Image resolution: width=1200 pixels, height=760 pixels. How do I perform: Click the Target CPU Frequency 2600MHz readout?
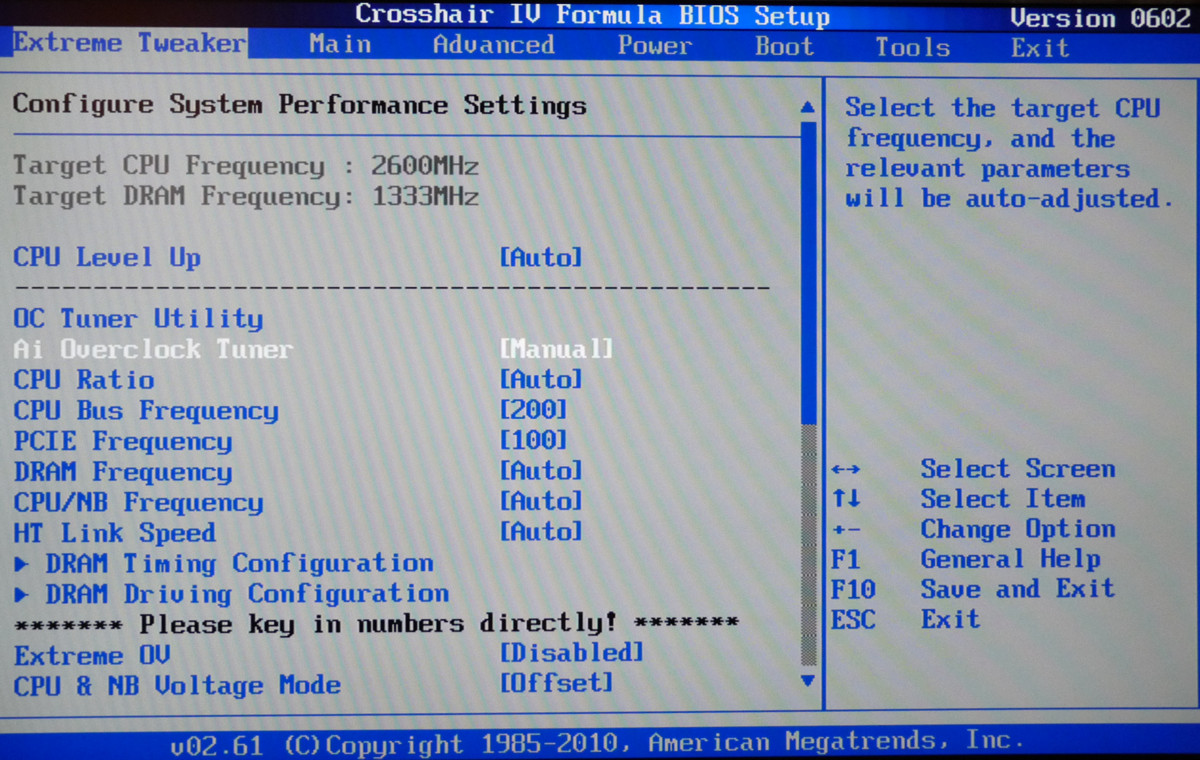click(x=246, y=166)
